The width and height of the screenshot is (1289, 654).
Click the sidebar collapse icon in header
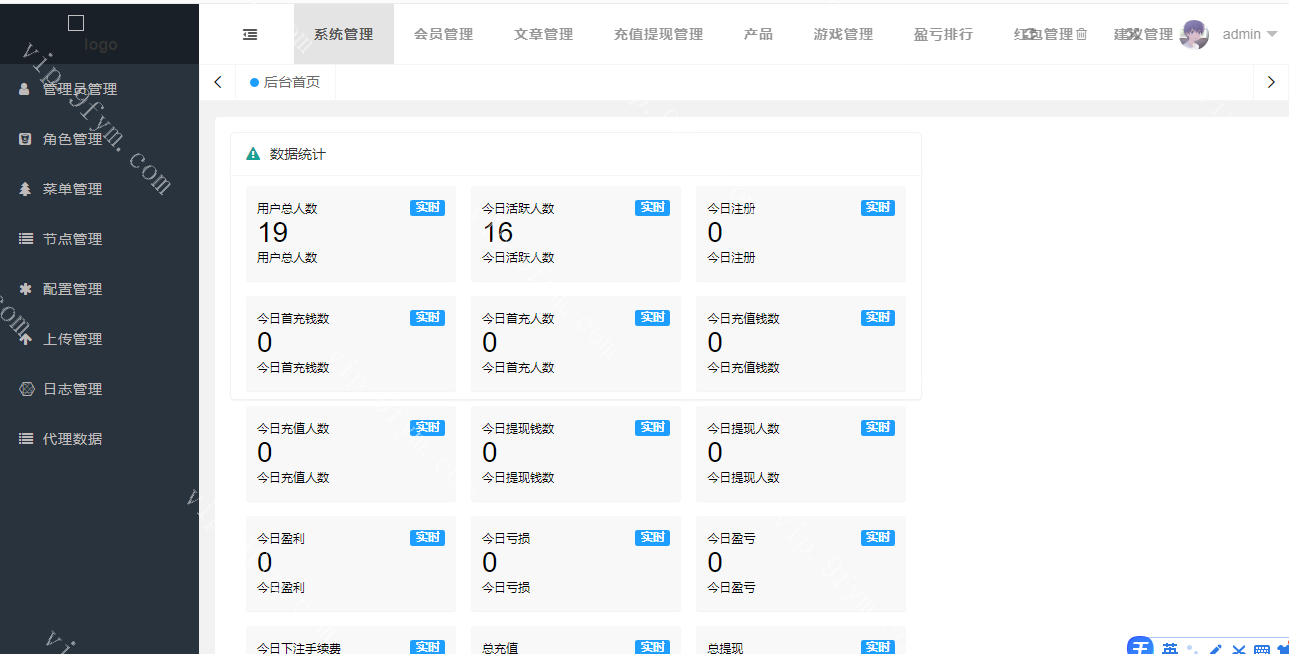tap(250, 34)
